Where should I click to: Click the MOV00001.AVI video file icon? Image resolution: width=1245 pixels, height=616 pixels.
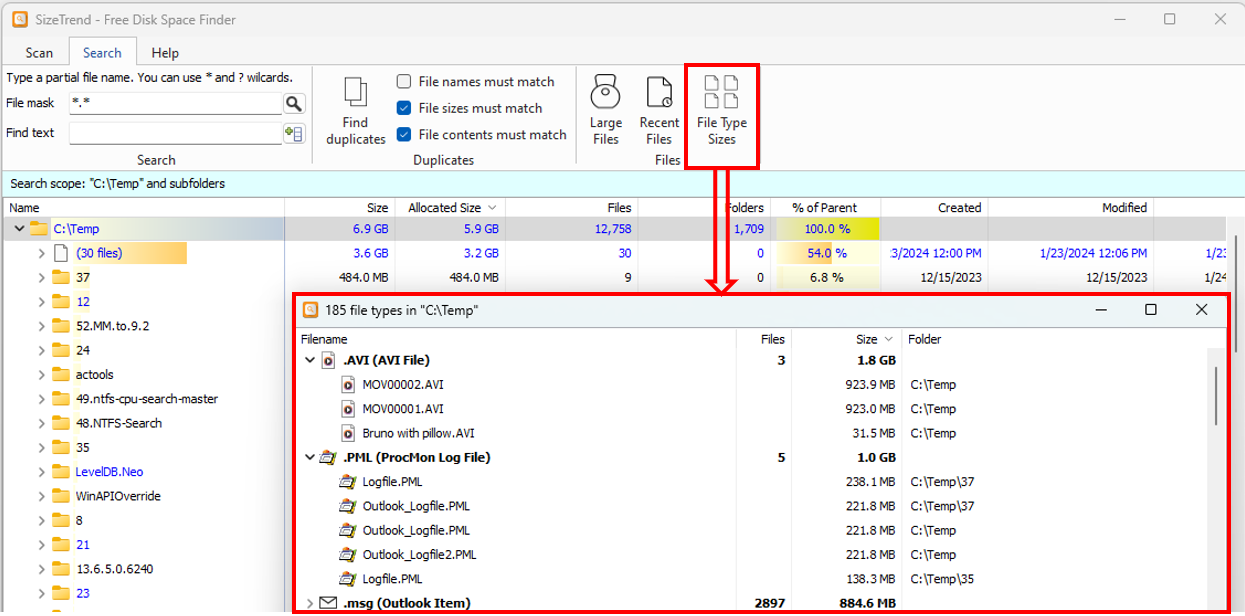(349, 409)
